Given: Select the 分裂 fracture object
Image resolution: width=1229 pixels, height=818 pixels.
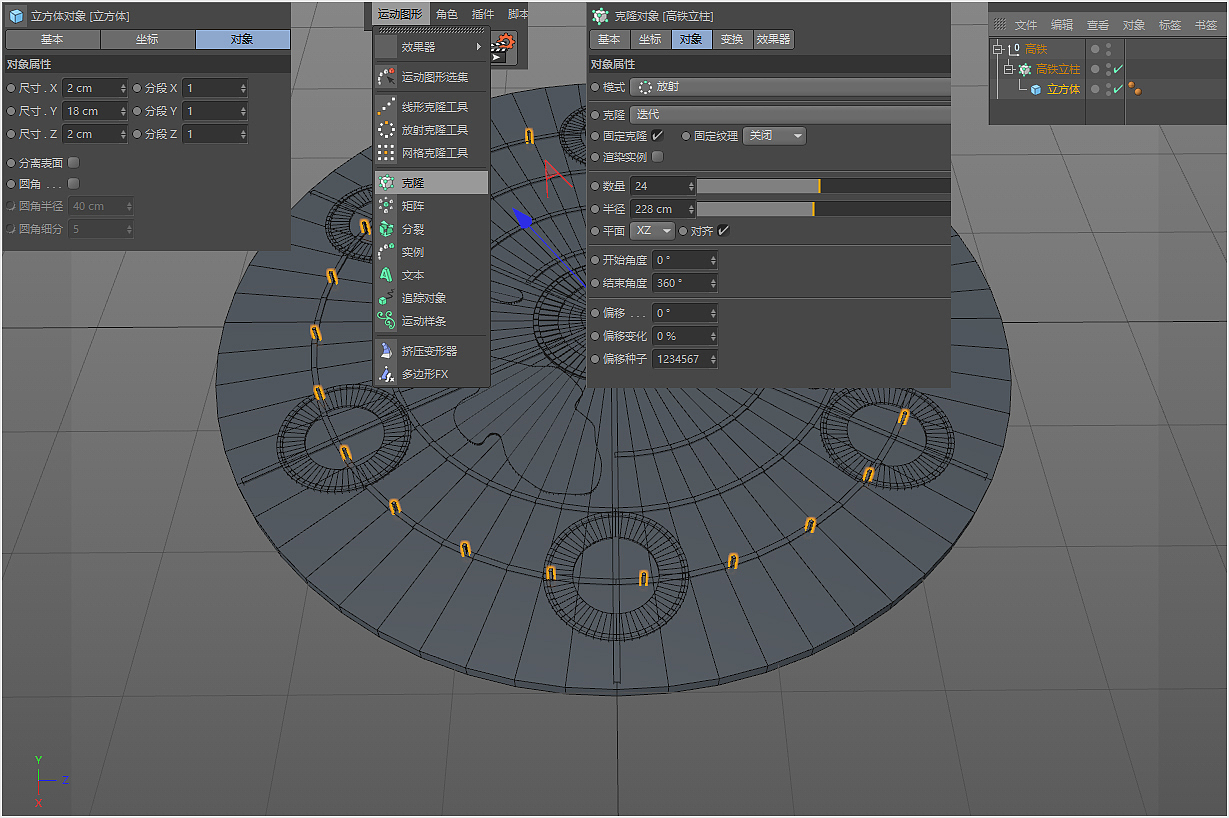Looking at the screenshot, I should point(432,229).
